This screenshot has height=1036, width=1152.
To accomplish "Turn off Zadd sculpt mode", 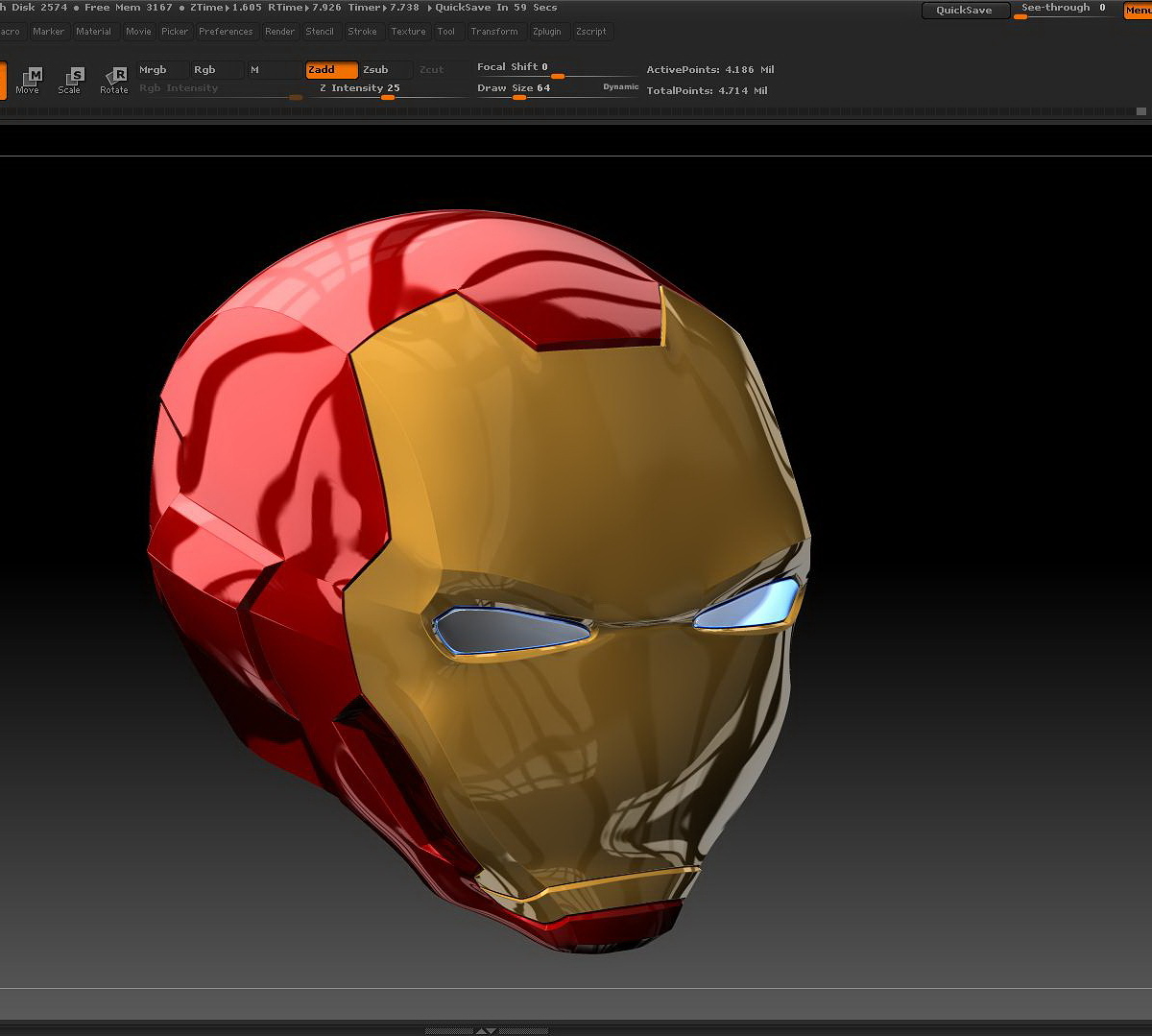I will 332,70.
